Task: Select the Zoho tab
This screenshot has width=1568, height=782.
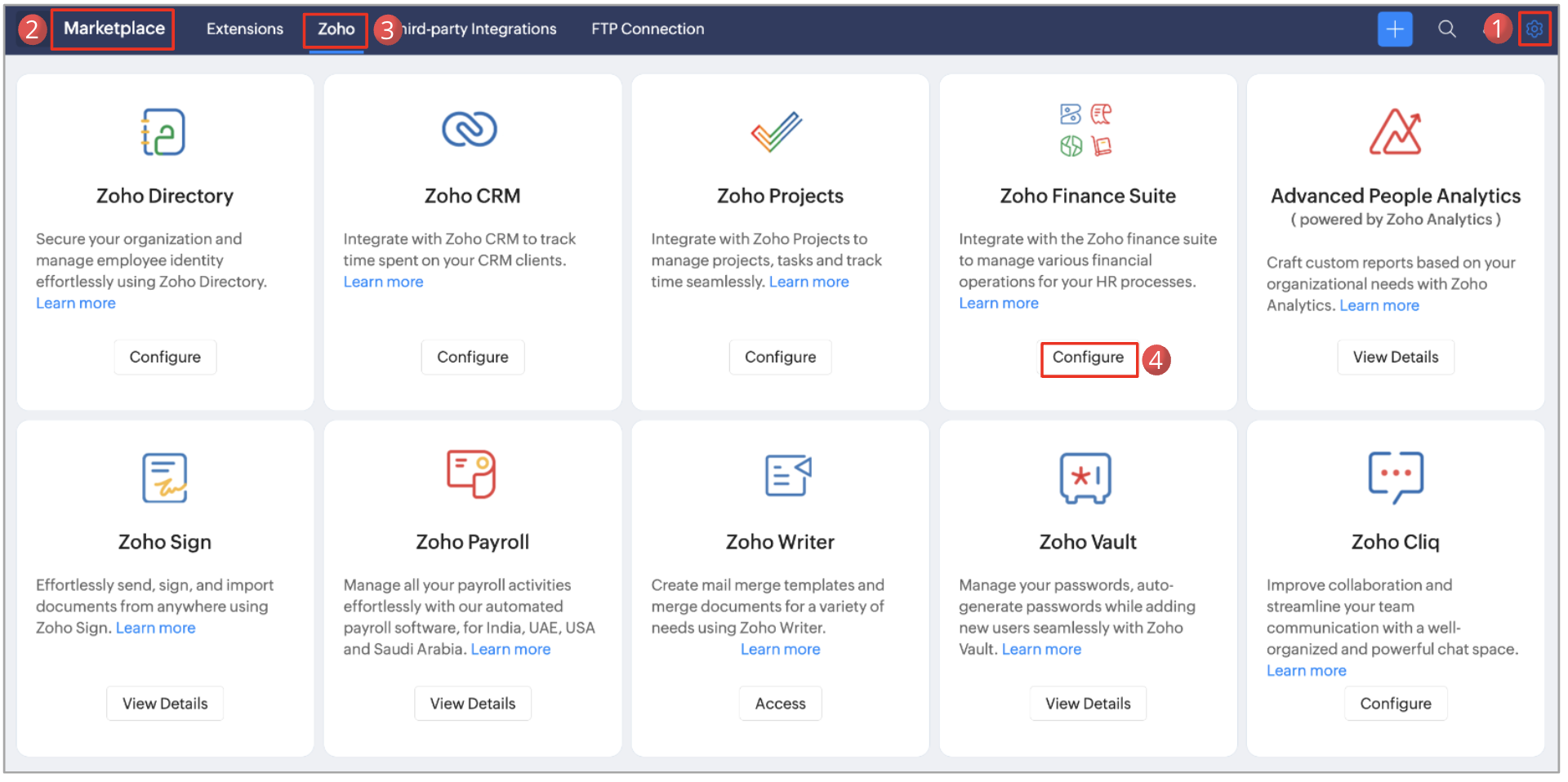Action: tap(336, 29)
